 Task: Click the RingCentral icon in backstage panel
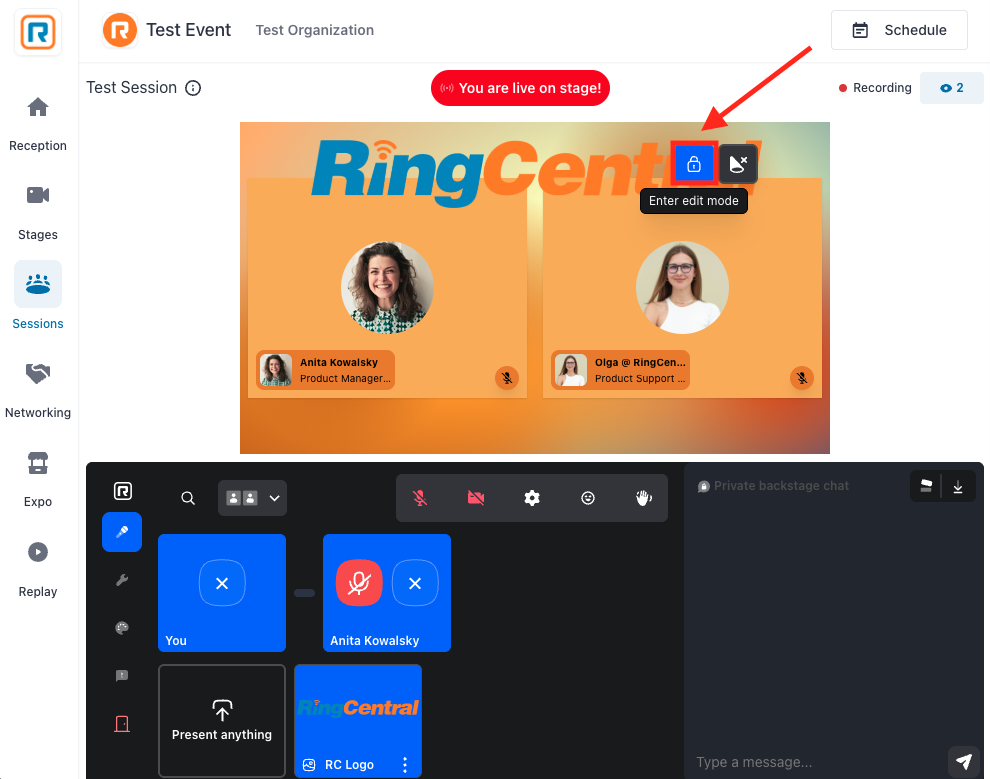[122, 491]
